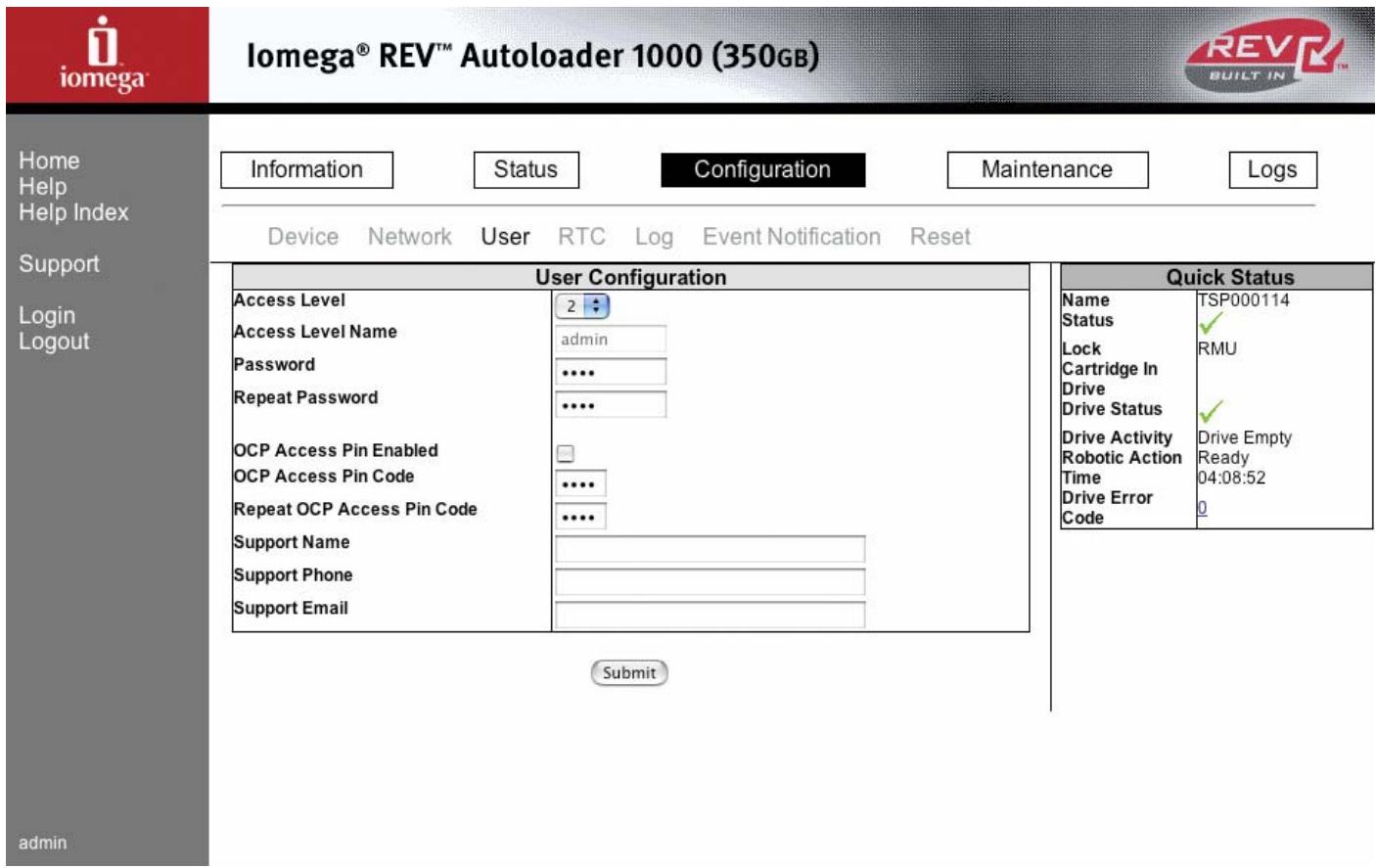1376x868 pixels.
Task: Open the Status tab
Action: coord(526,169)
